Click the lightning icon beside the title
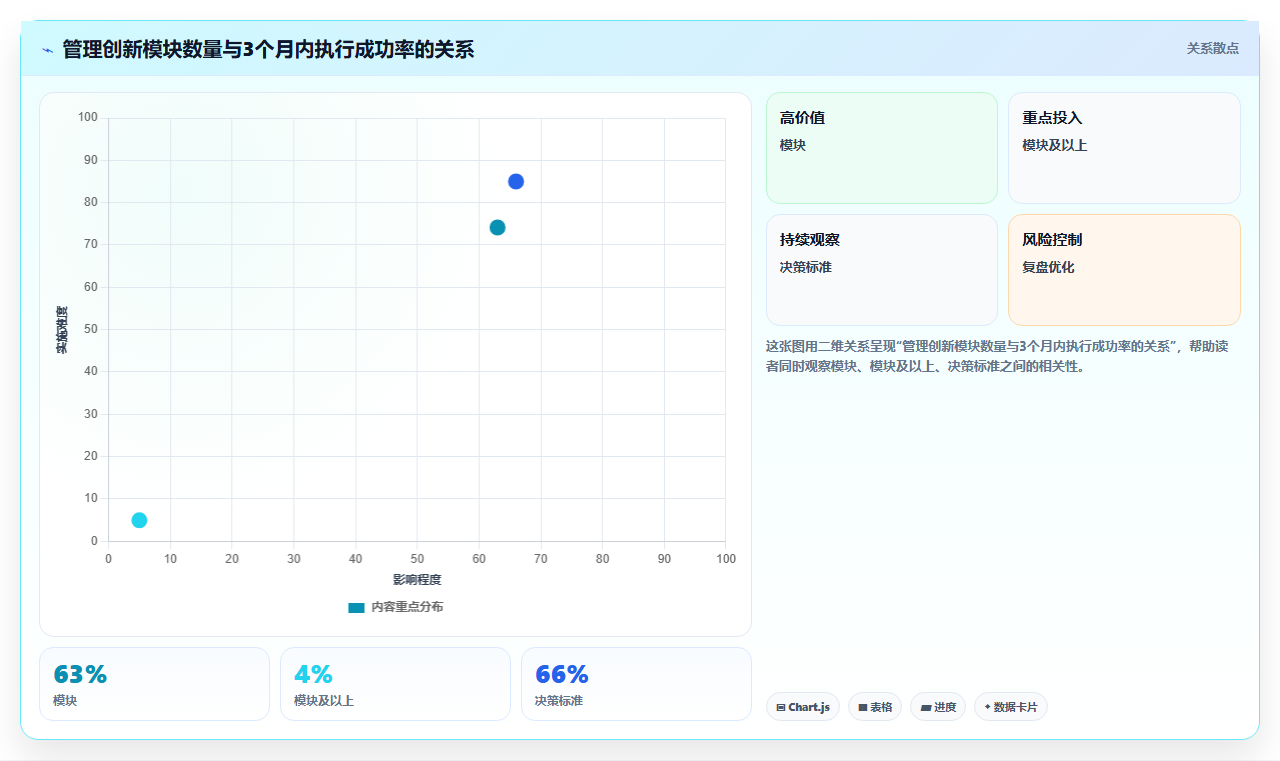 [x=47, y=50]
